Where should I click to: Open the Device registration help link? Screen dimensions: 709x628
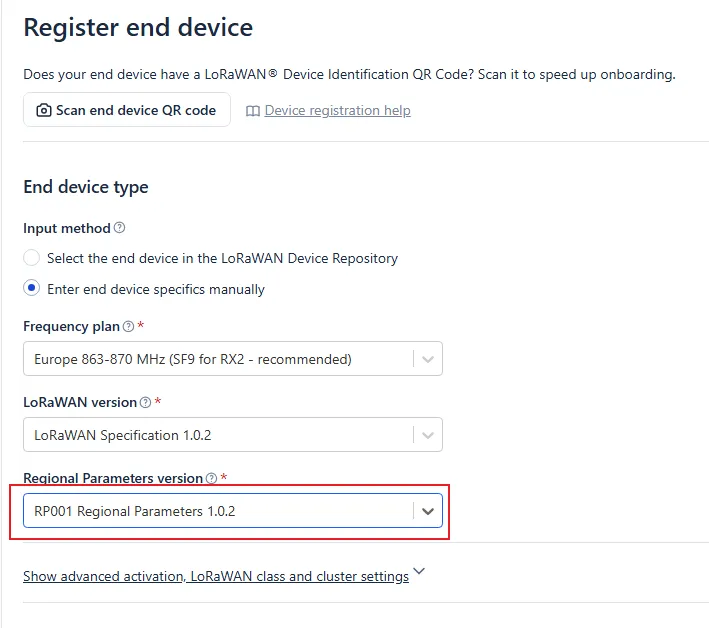tap(337, 110)
